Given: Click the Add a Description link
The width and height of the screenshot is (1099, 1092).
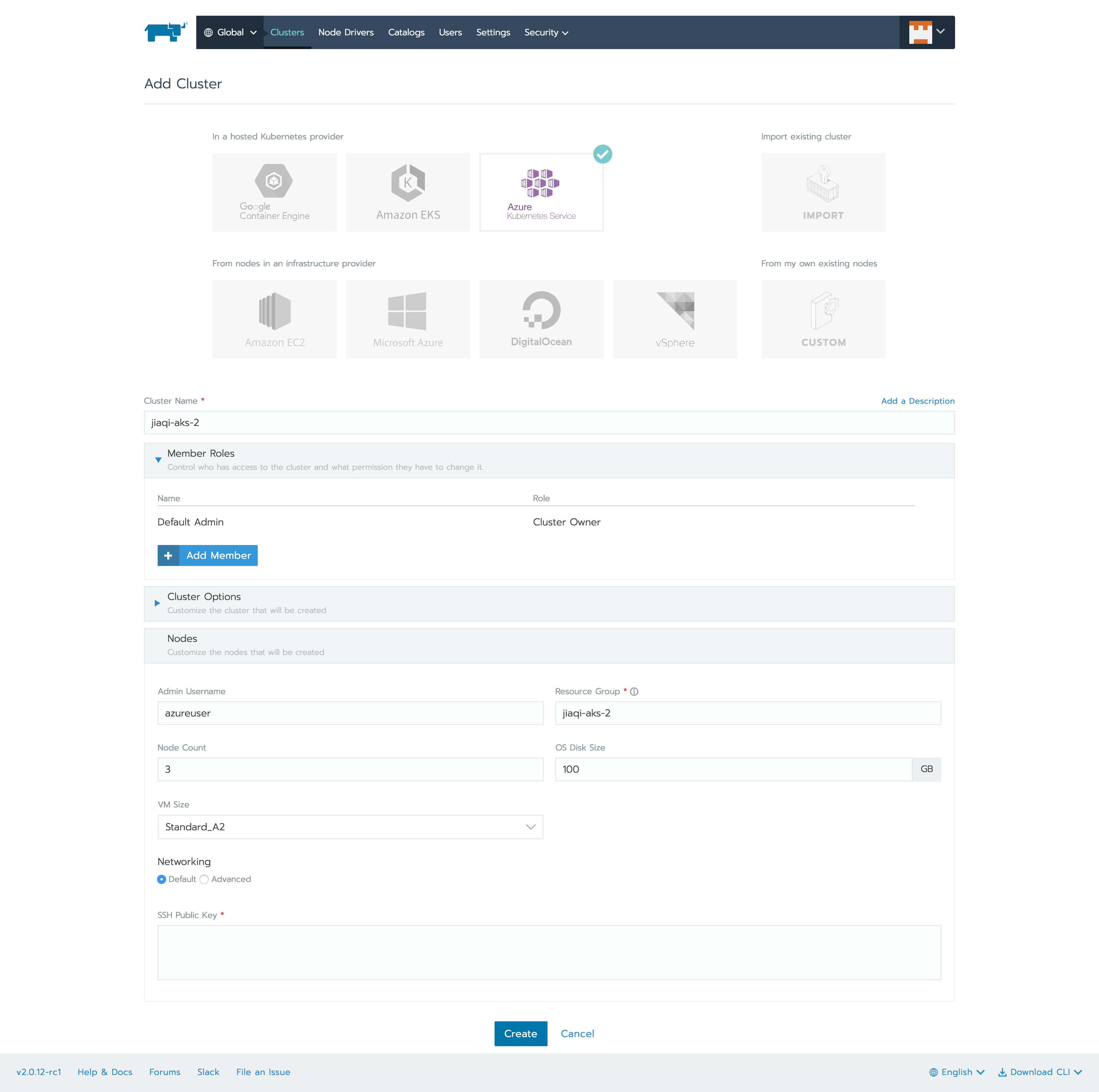Looking at the screenshot, I should (x=917, y=401).
